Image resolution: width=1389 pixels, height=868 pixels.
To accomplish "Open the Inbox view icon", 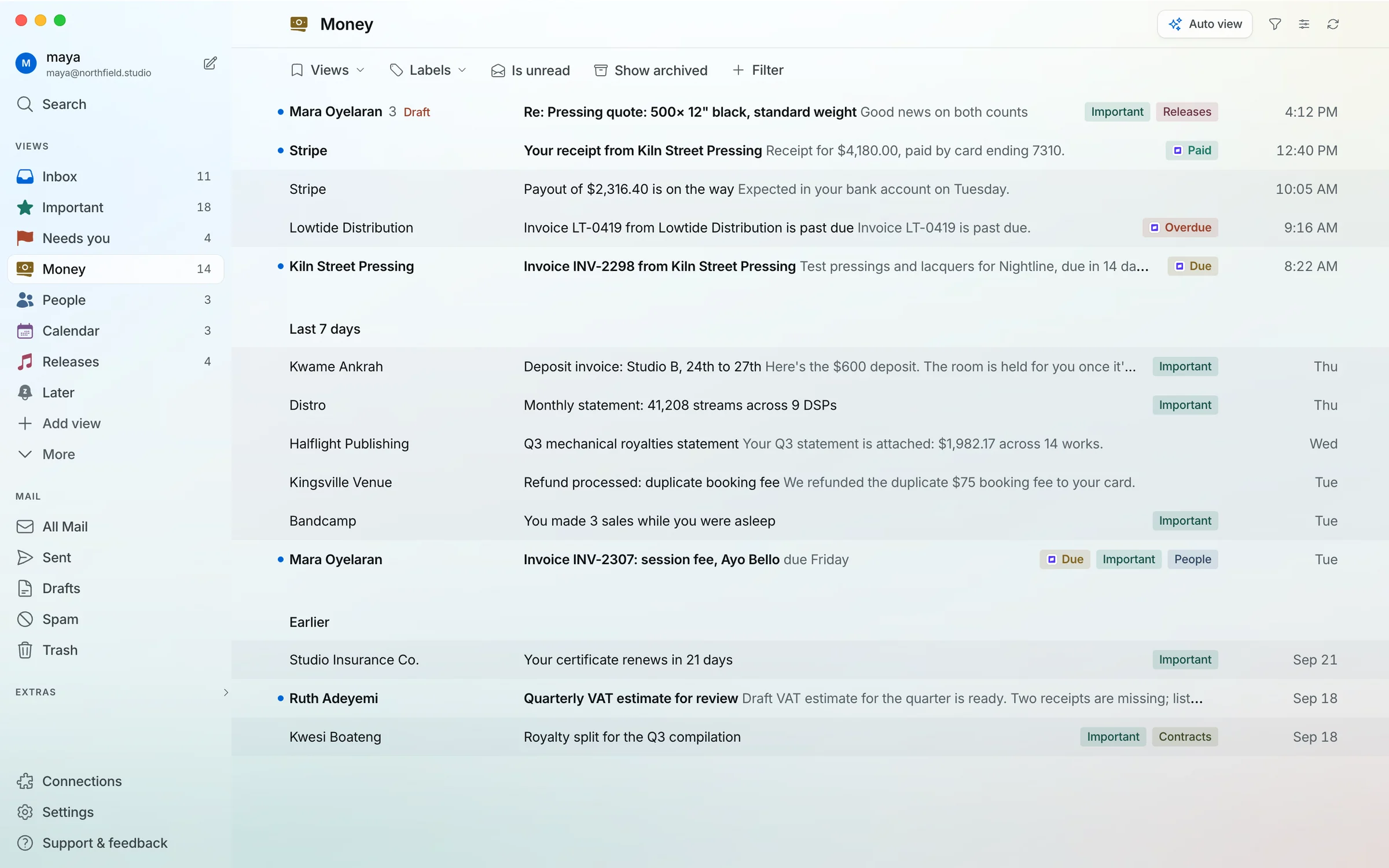I will [25, 176].
